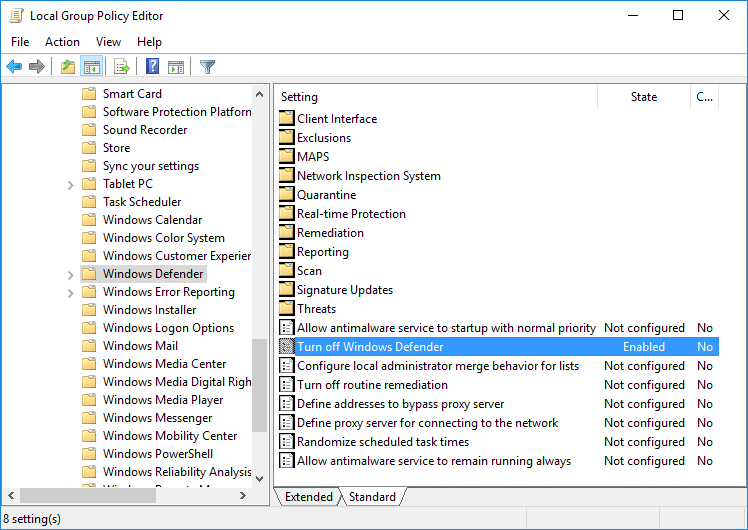Select Allow antimalware service to startup policy
Image resolution: width=748 pixels, height=530 pixels.
coord(446,328)
